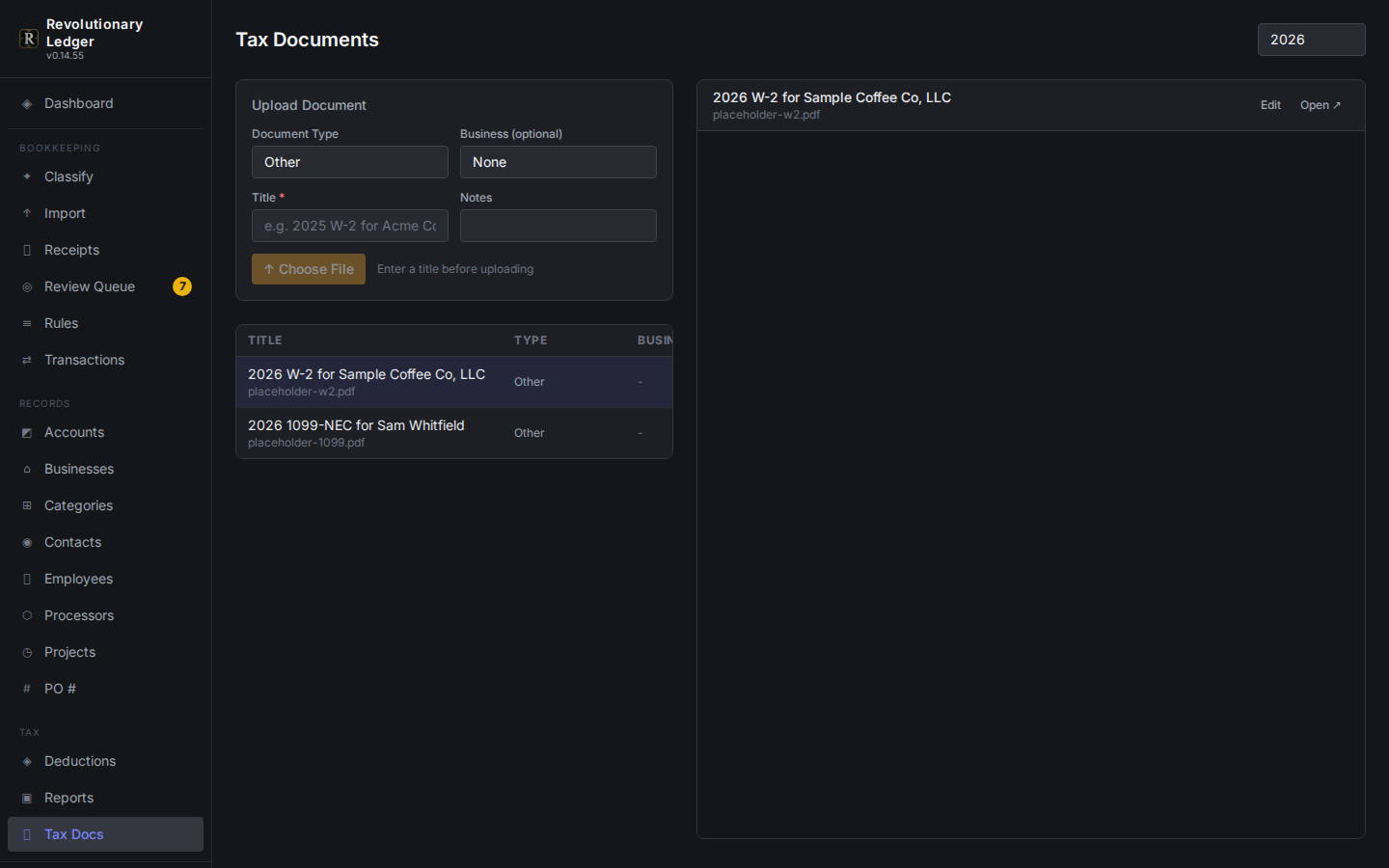
Task: Click the Reports icon in sidebar
Action: (27, 799)
